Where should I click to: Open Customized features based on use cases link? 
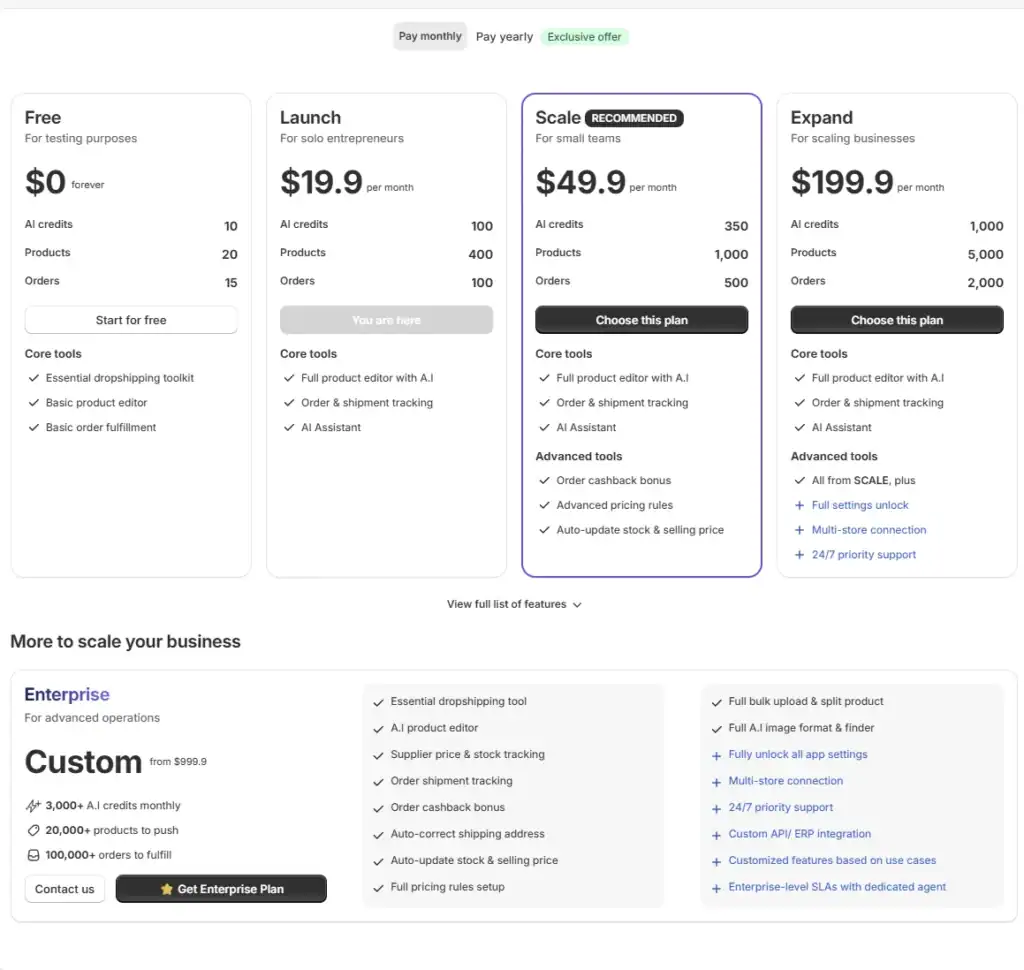coord(832,860)
